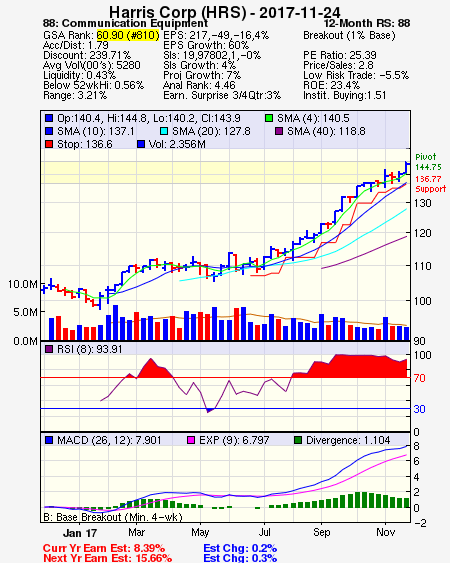The height and width of the screenshot is (563, 450).
Task: Click the EXP (9): 6.797 text
Action: (234, 440)
